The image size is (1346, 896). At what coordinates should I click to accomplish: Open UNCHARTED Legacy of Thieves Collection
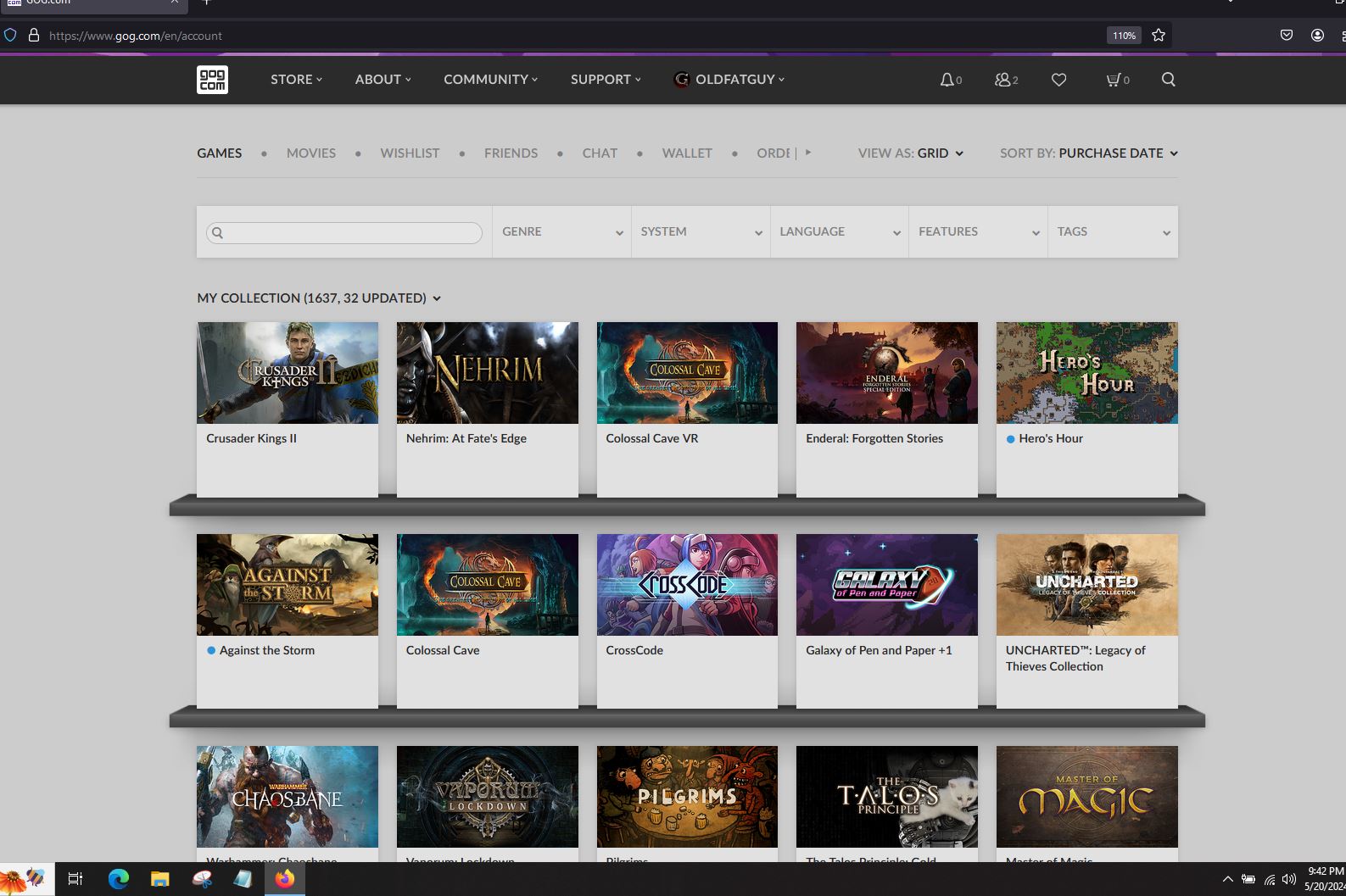click(1087, 621)
